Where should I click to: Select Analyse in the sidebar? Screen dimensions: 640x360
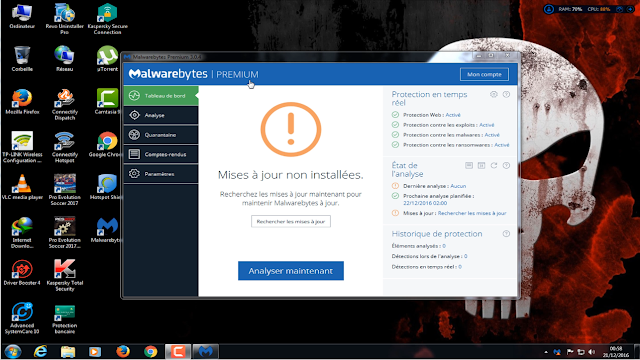pyautogui.click(x=161, y=116)
